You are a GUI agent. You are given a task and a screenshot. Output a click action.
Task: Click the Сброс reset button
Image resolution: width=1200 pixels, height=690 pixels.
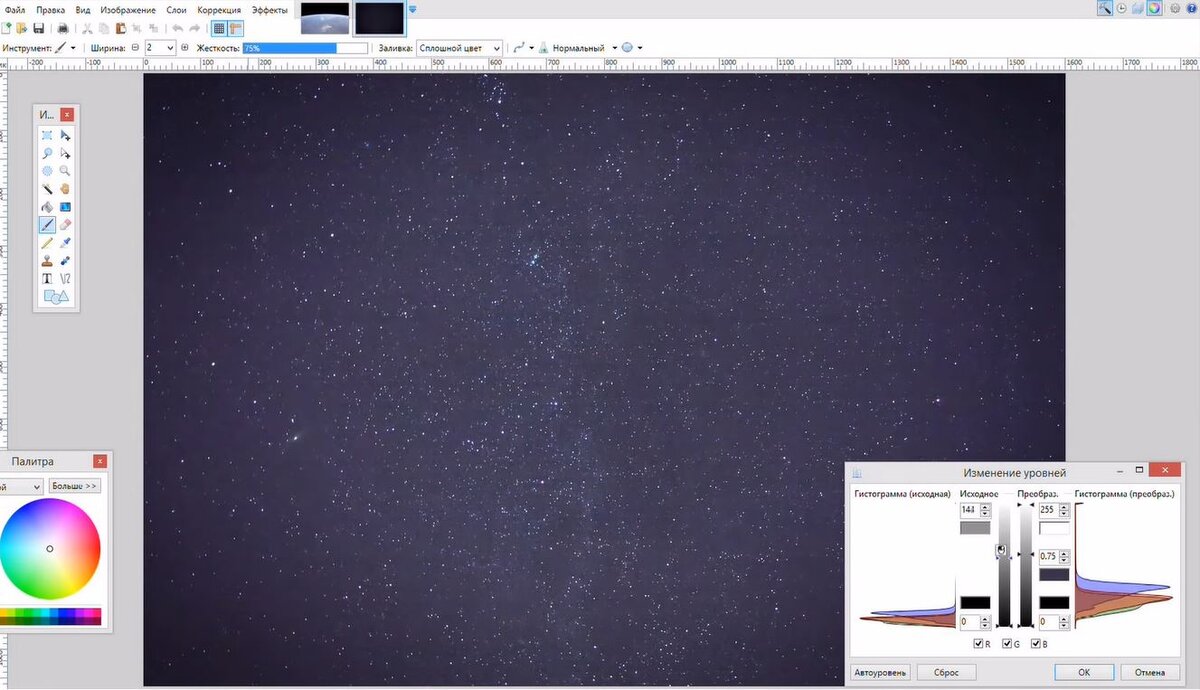pos(946,672)
